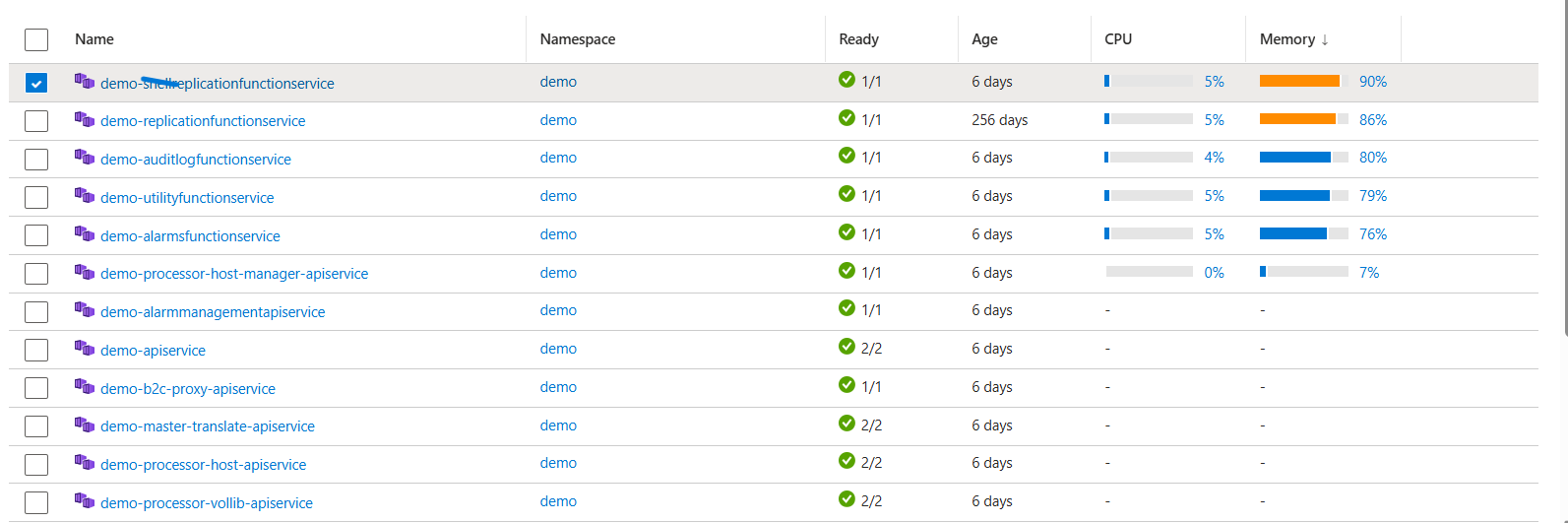Click workload icon beside demo-replicationfunctionservice
This screenshot has width=1568, height=523.
coord(85,119)
